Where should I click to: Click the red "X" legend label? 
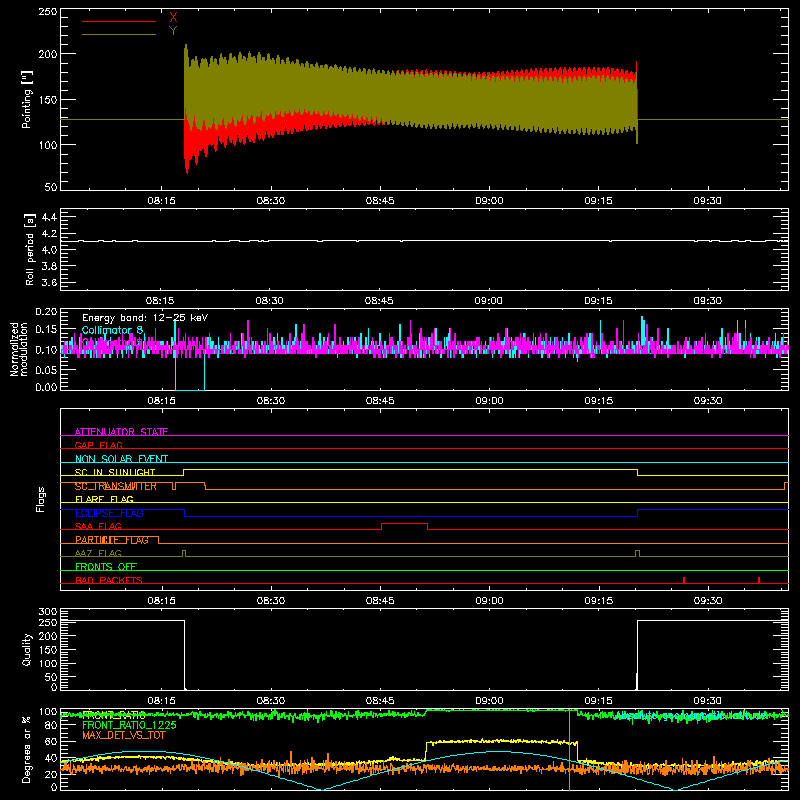tap(173, 18)
